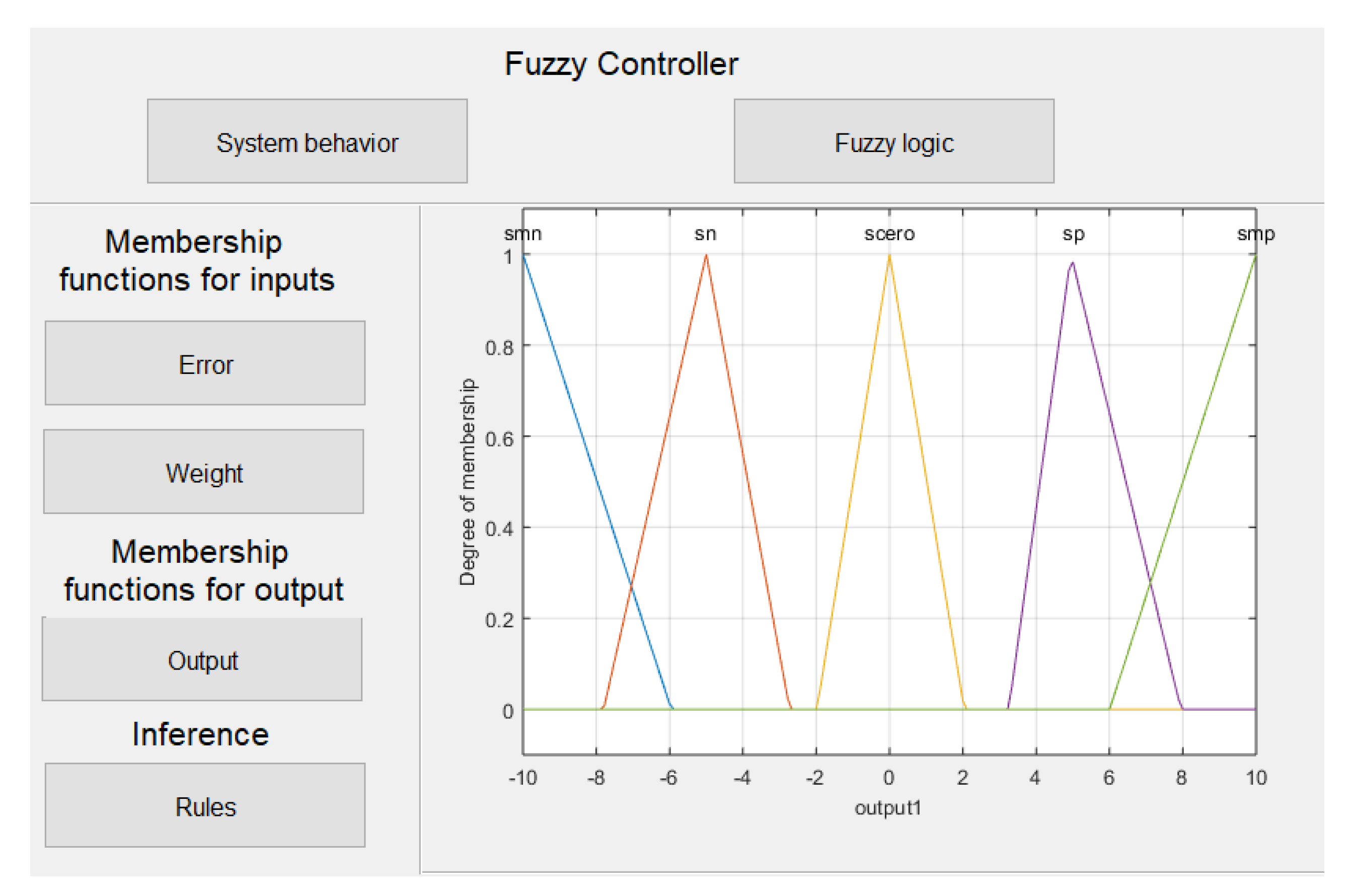
Task: Click the peak of the orange sn curve
Action: pos(706,256)
